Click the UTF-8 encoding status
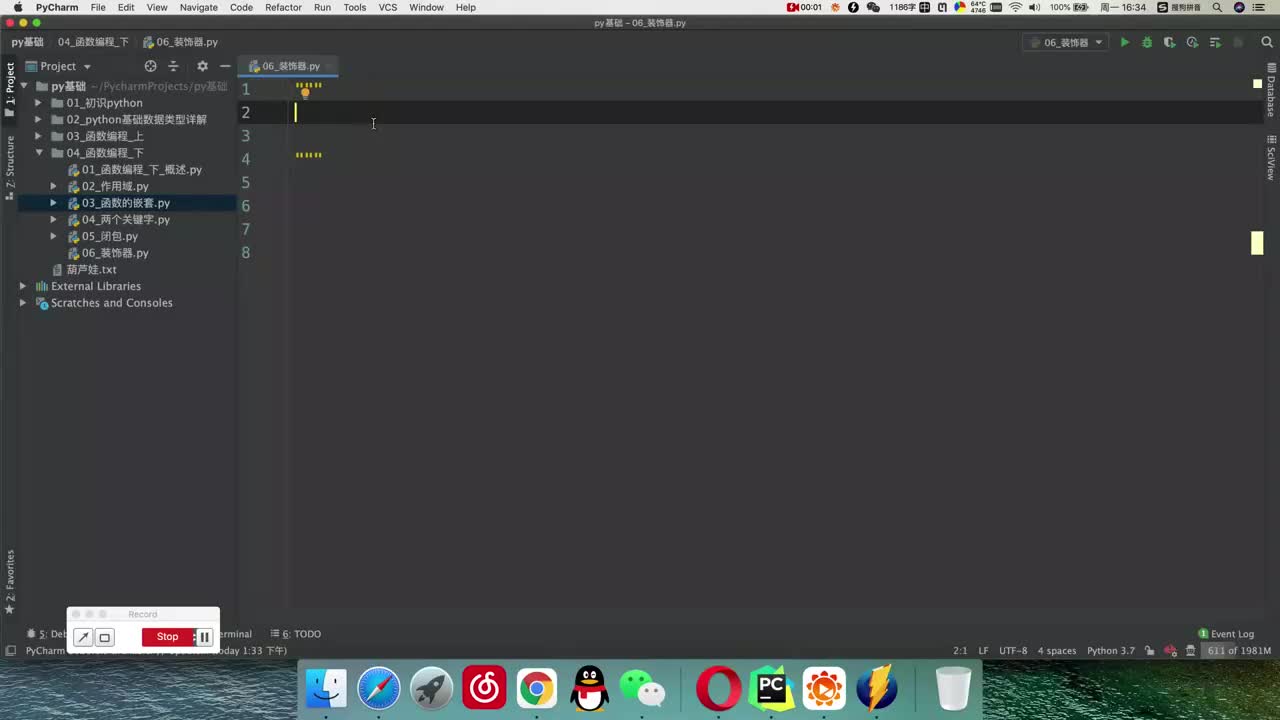1280x720 pixels. coord(1013,651)
